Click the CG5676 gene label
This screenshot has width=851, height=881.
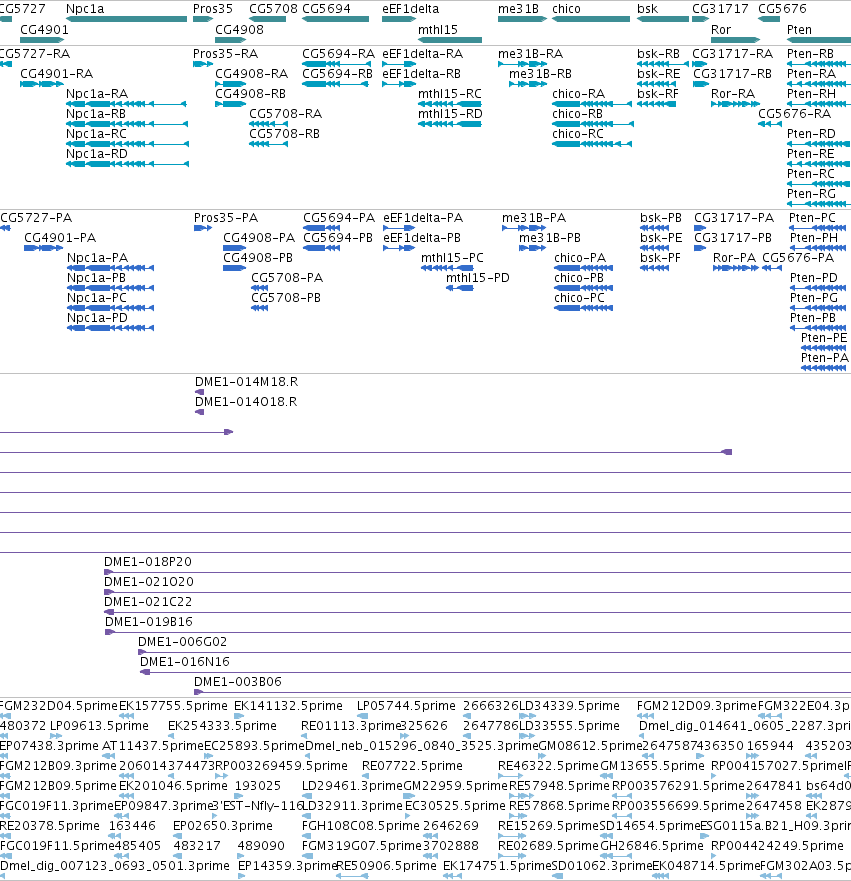click(x=782, y=9)
